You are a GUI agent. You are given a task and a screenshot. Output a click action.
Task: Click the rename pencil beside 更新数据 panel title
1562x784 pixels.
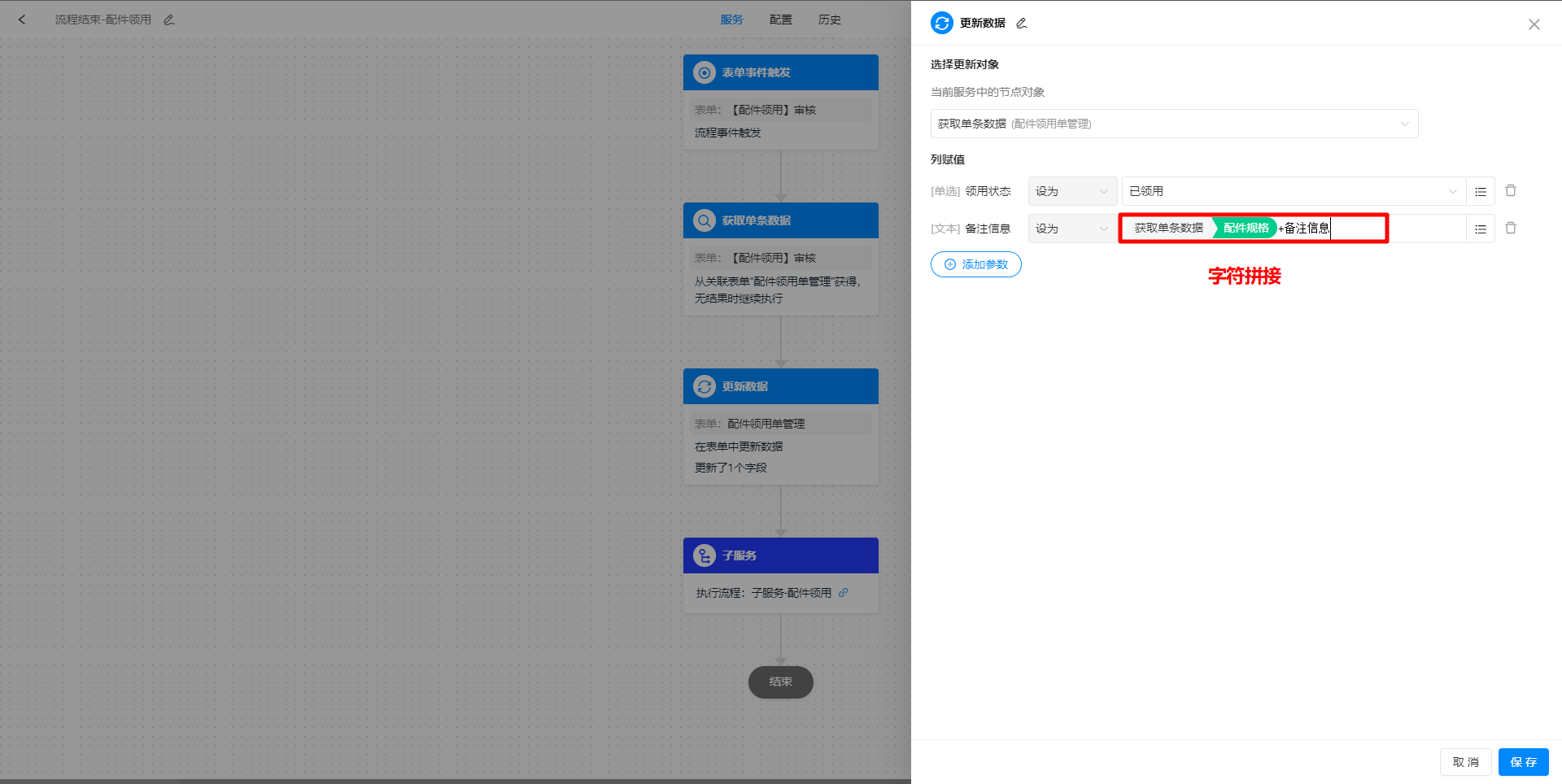pyautogui.click(x=1022, y=23)
